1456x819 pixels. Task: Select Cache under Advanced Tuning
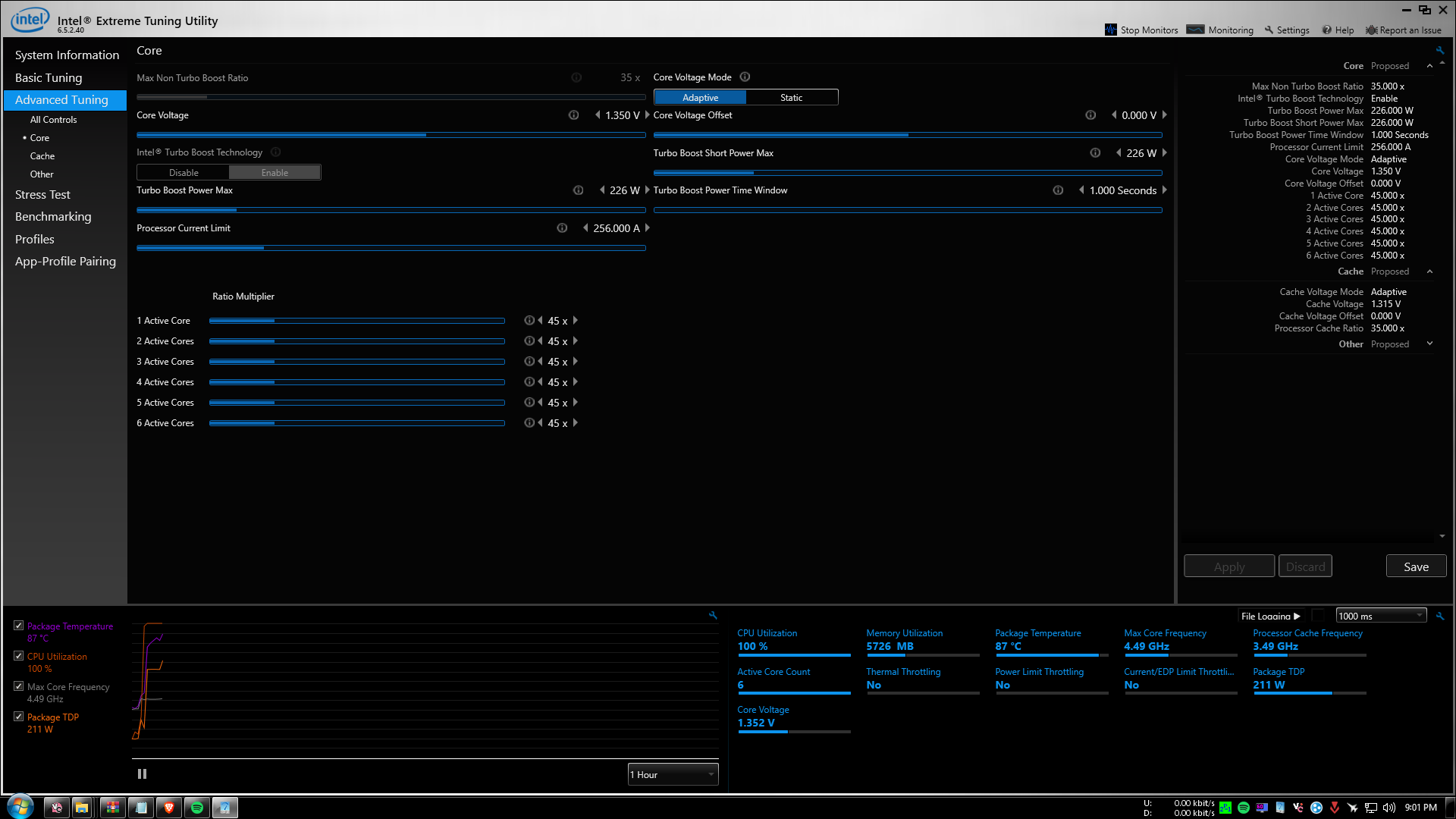point(42,156)
